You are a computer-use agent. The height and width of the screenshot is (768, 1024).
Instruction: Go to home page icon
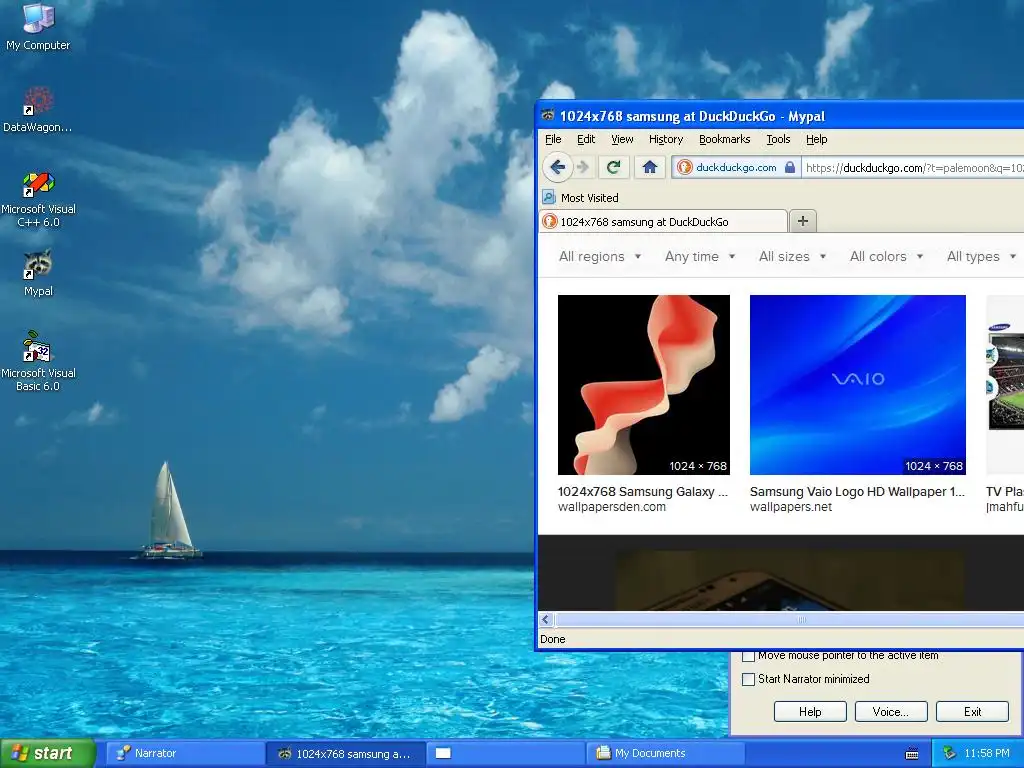click(x=649, y=167)
